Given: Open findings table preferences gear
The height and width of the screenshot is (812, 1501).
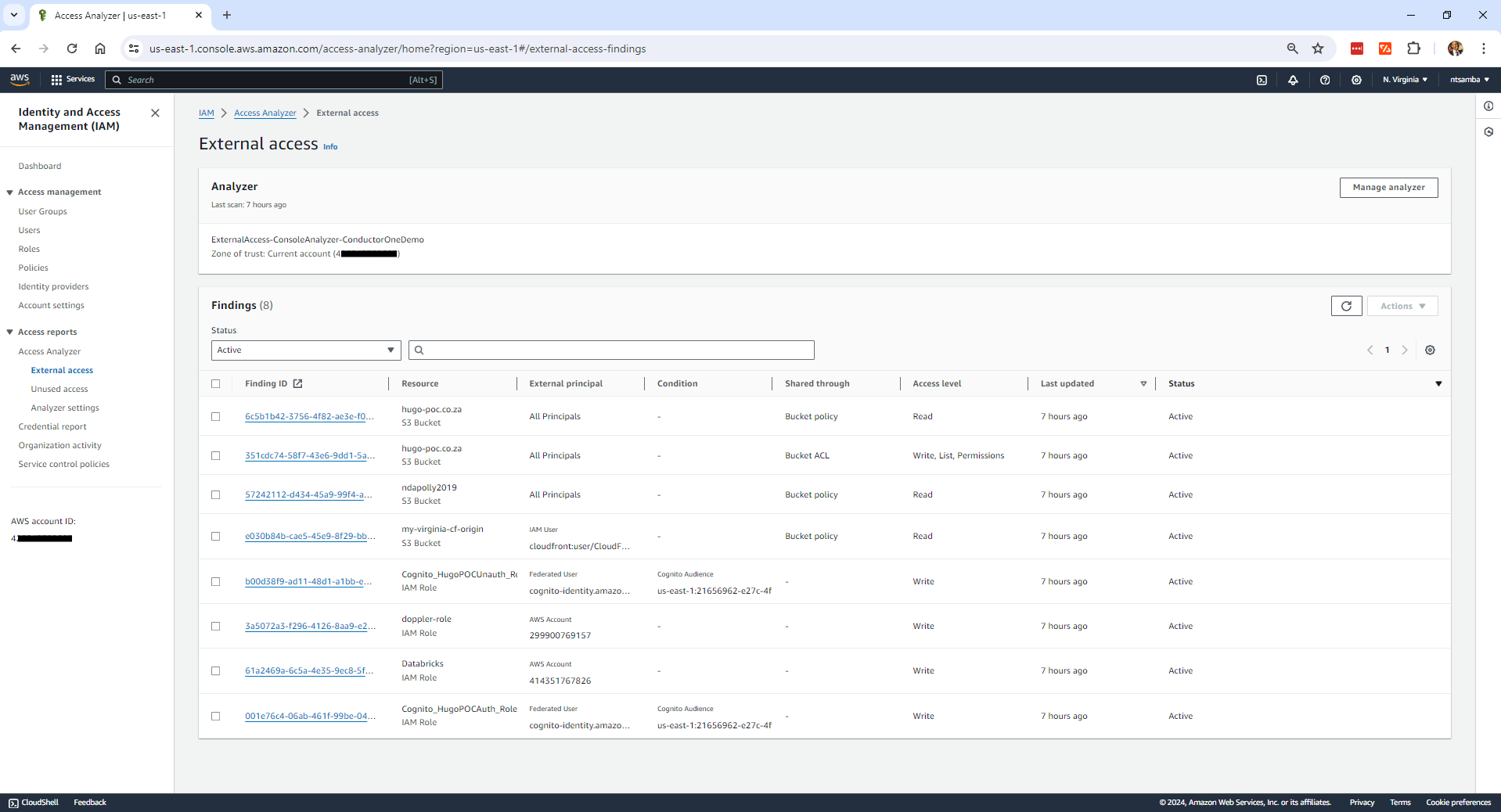Looking at the screenshot, I should pyautogui.click(x=1430, y=350).
